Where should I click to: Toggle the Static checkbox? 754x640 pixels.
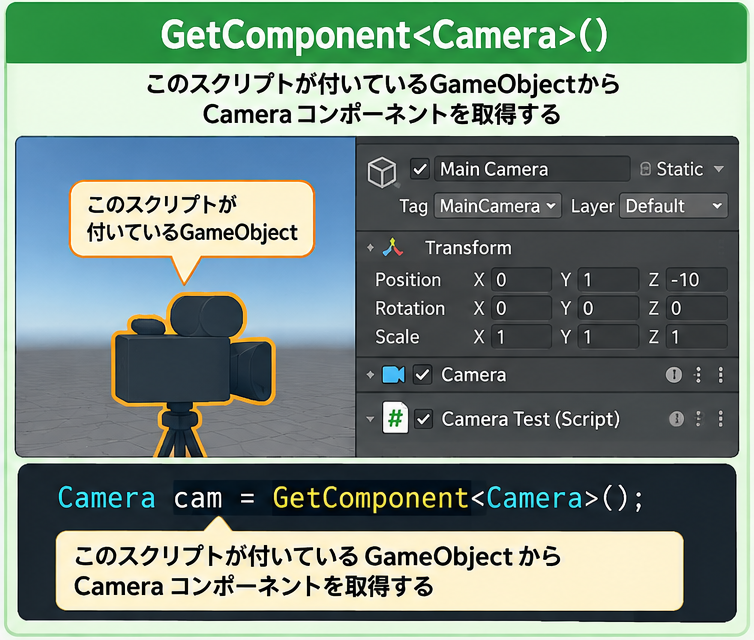tap(645, 169)
